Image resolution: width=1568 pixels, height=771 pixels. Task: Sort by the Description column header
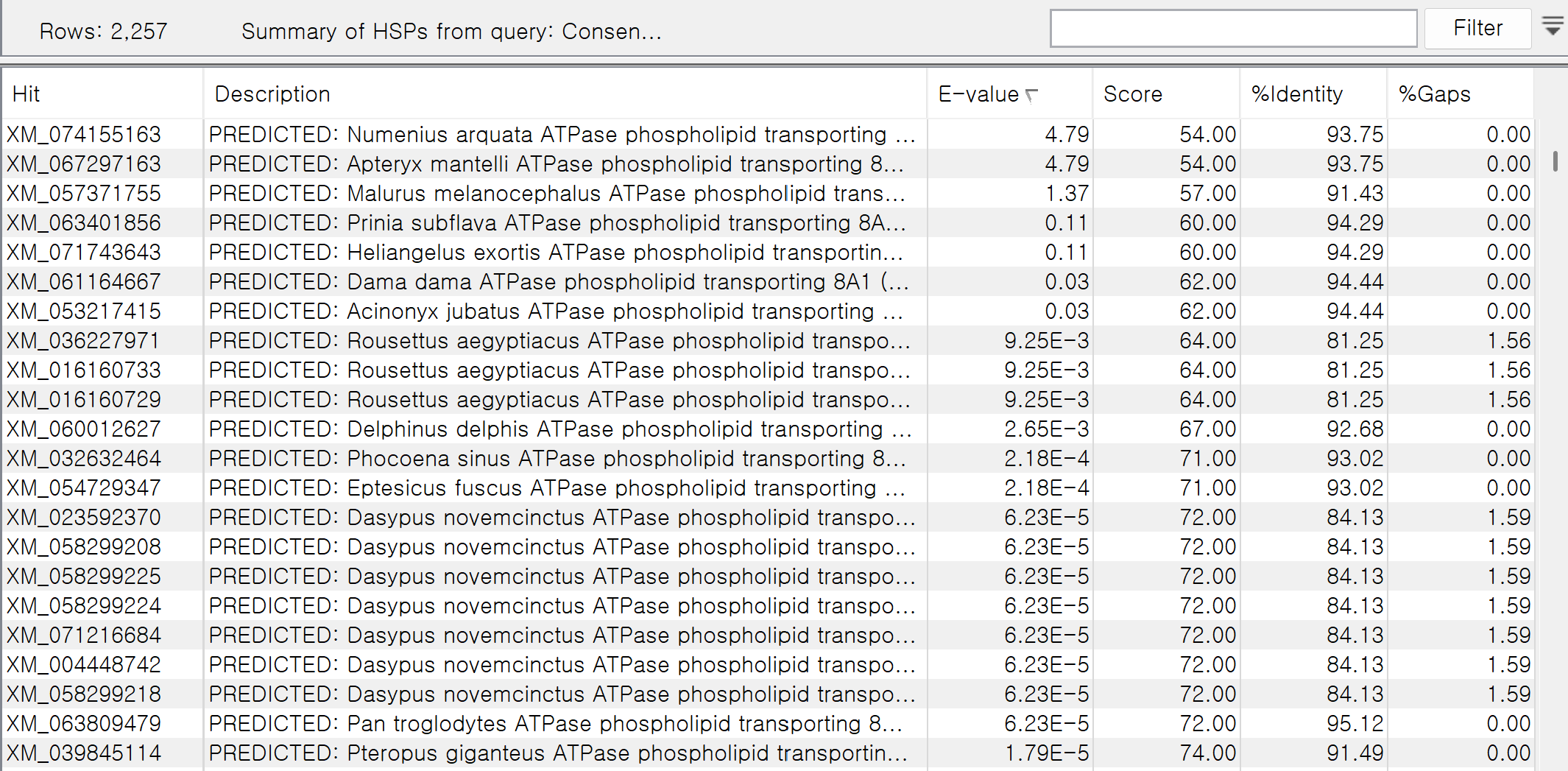tap(272, 94)
